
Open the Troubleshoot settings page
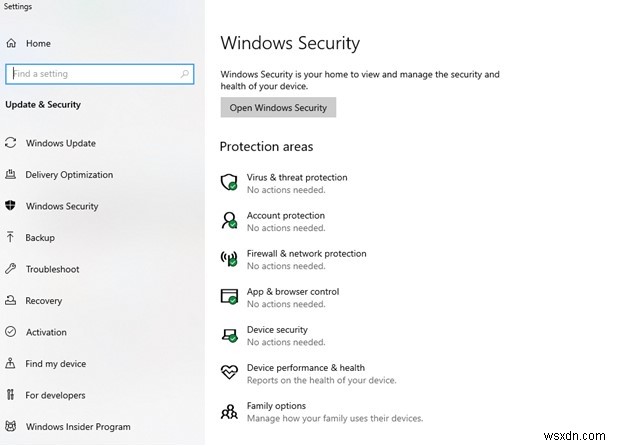click(52, 269)
